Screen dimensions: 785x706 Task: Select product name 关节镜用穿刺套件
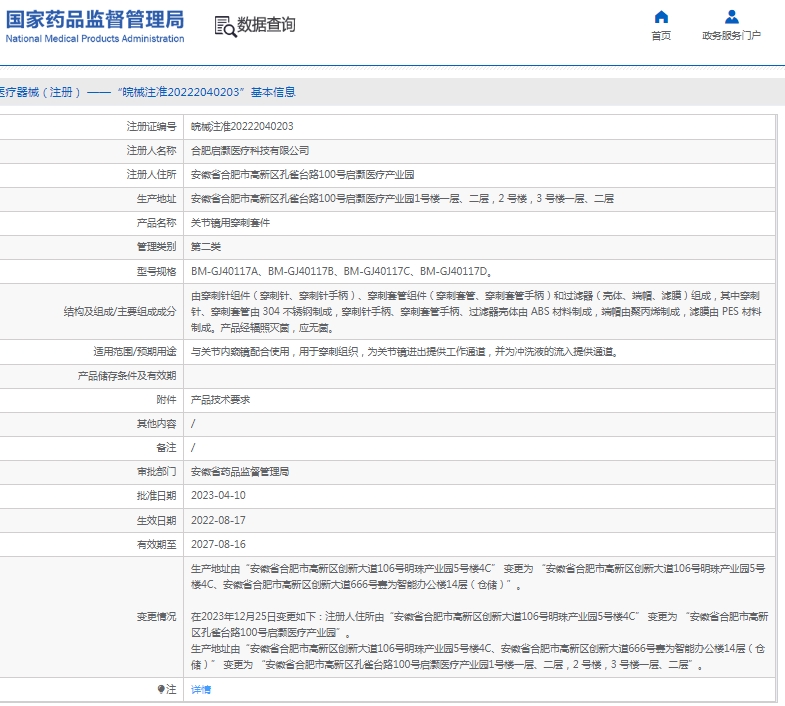pyautogui.click(x=230, y=223)
